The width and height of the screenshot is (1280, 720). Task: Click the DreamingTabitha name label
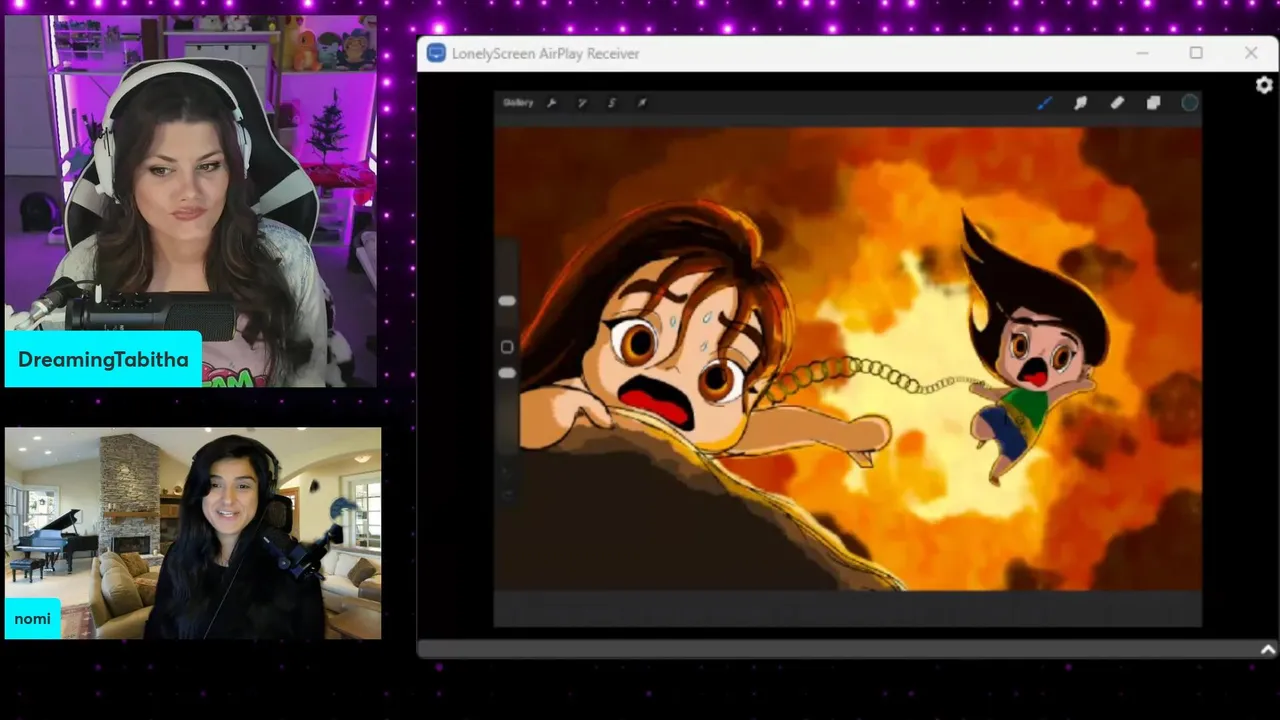(x=103, y=359)
